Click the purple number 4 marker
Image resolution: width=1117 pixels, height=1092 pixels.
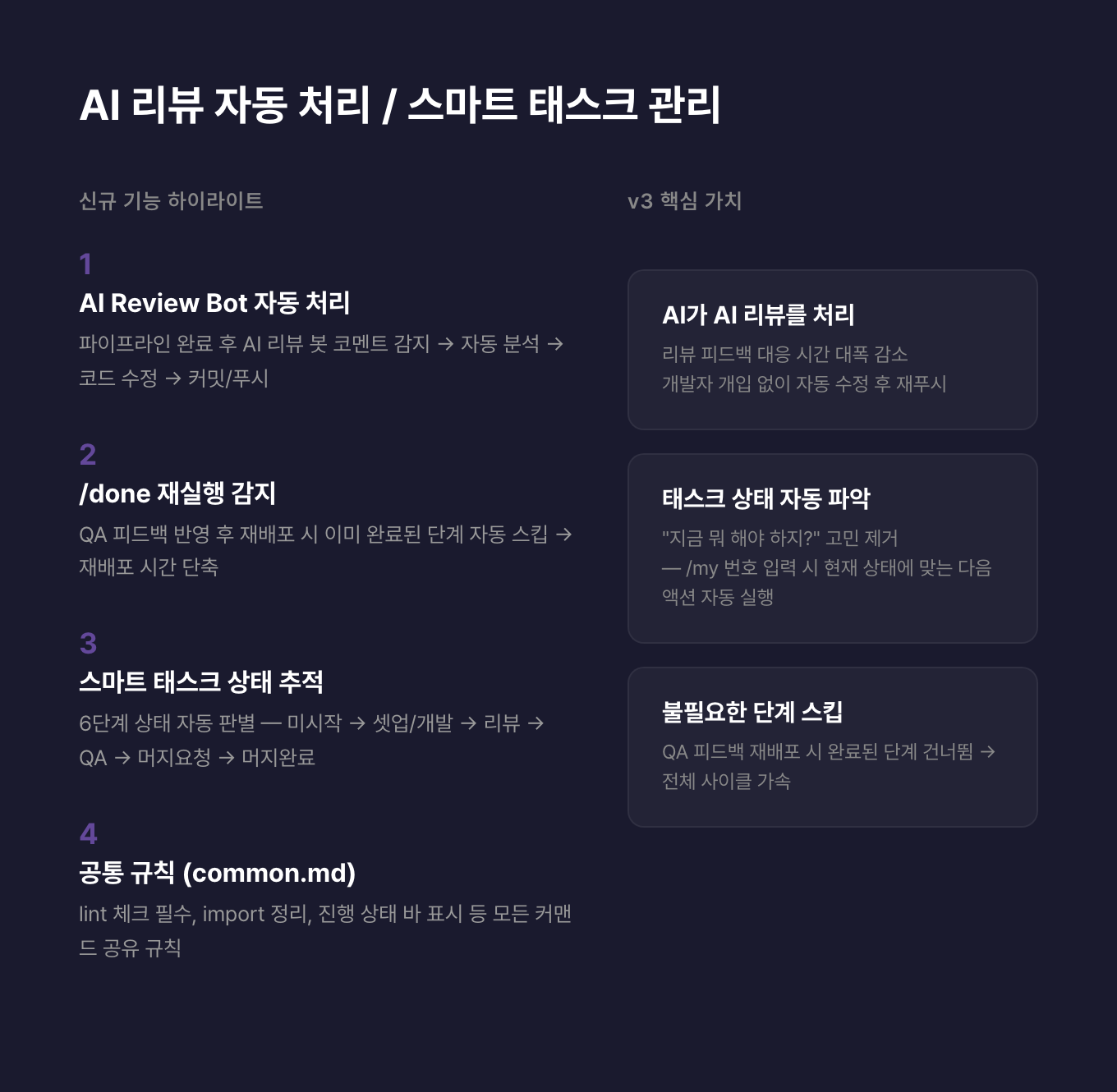click(88, 834)
